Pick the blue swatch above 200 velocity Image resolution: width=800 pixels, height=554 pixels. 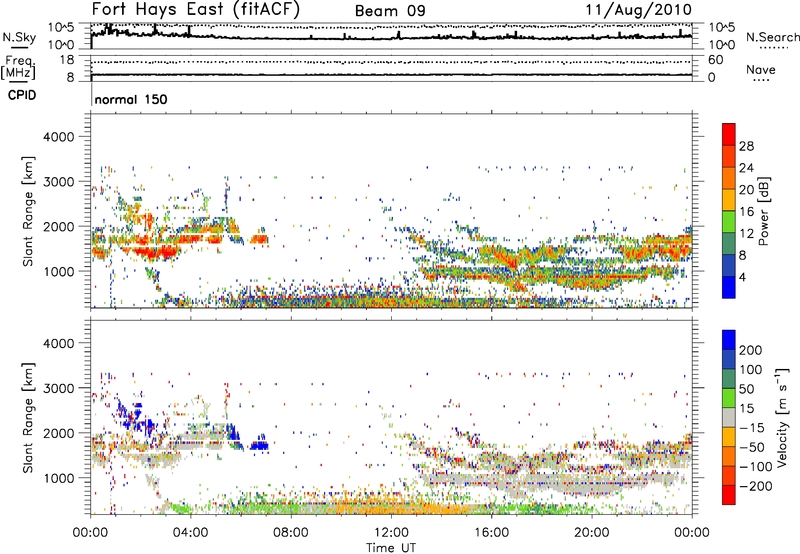tap(729, 340)
